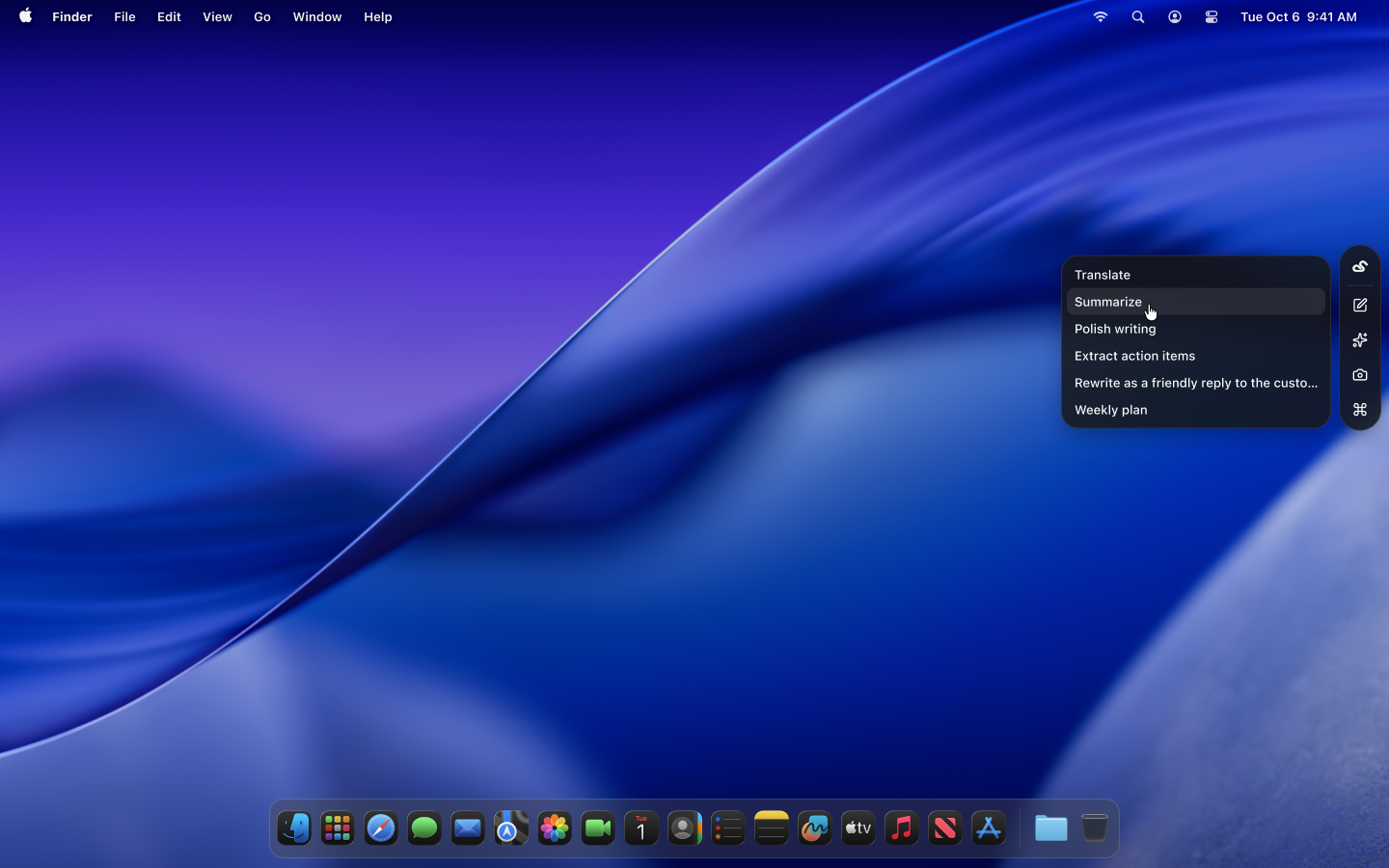Select the camera screenshot icon in floating toolbar
The image size is (1389, 868).
[x=1360, y=374]
